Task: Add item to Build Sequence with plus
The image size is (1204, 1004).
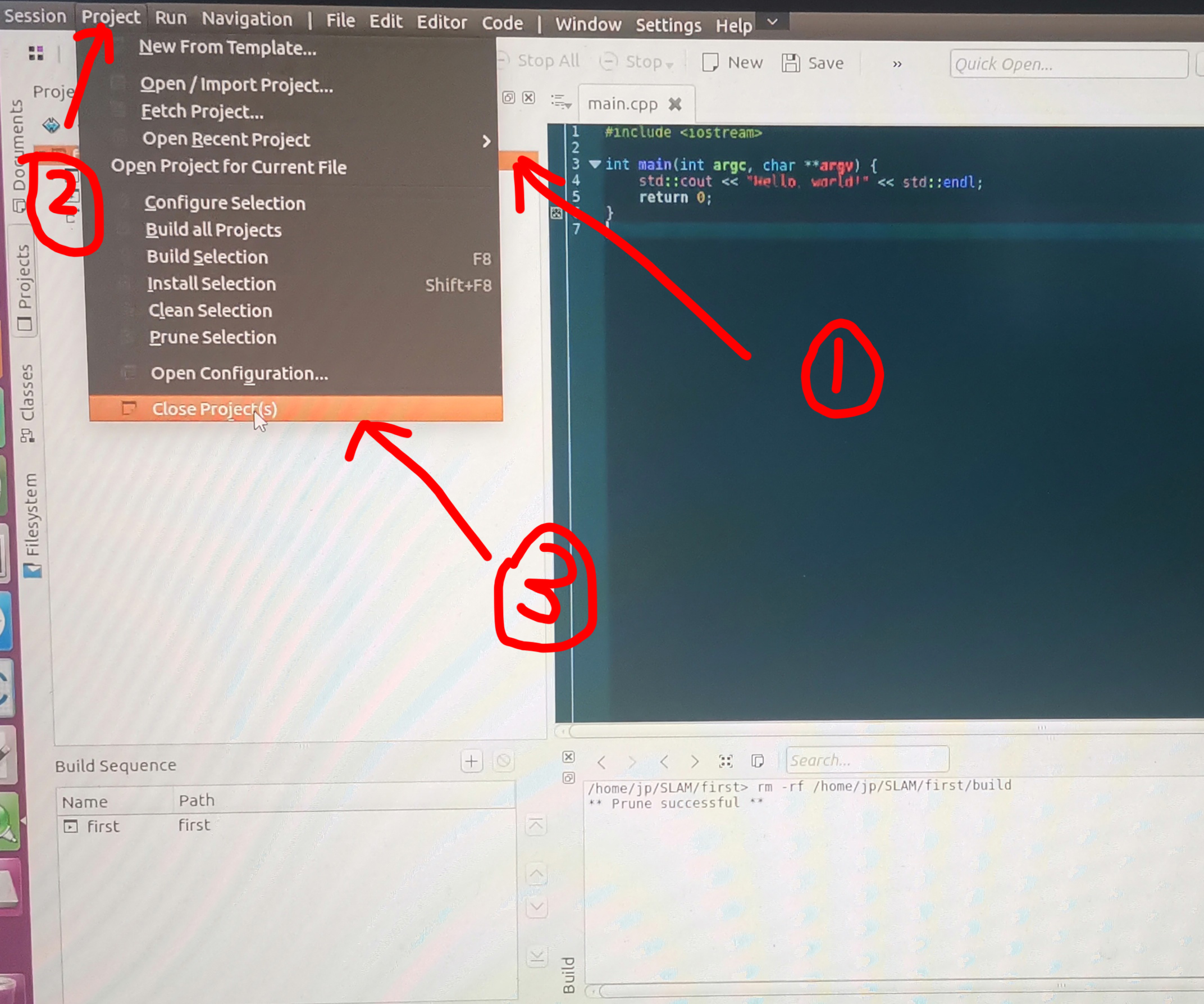Action: coord(471,761)
